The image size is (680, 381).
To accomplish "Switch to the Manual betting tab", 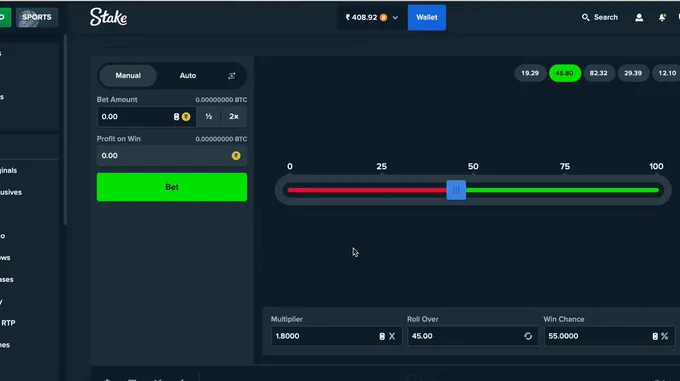I will coord(128,75).
